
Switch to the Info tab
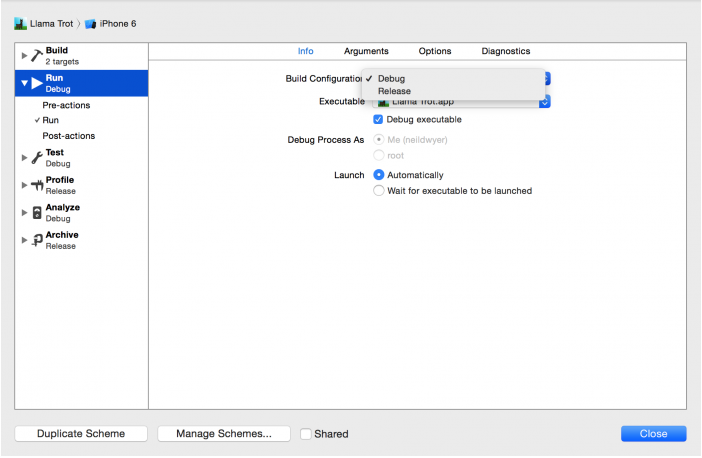[305, 51]
